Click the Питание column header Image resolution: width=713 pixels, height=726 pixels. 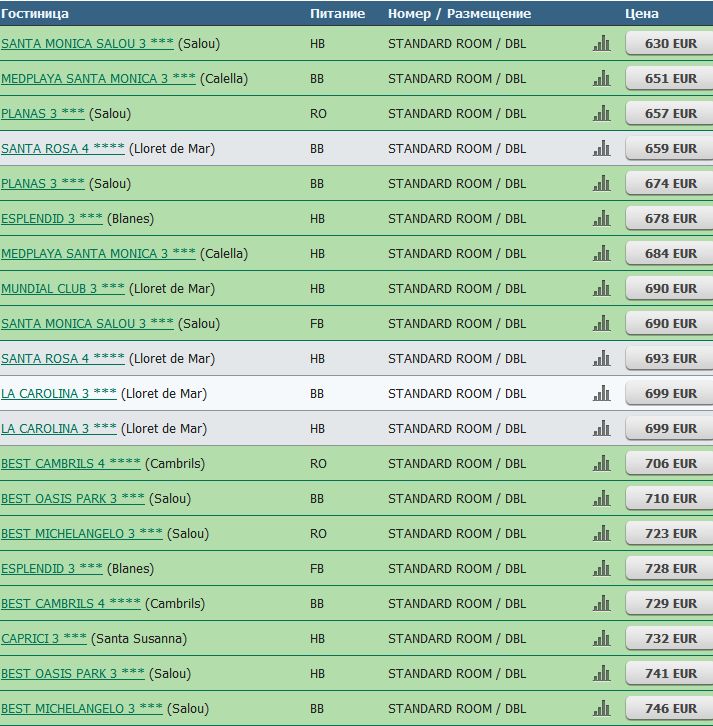click(338, 13)
